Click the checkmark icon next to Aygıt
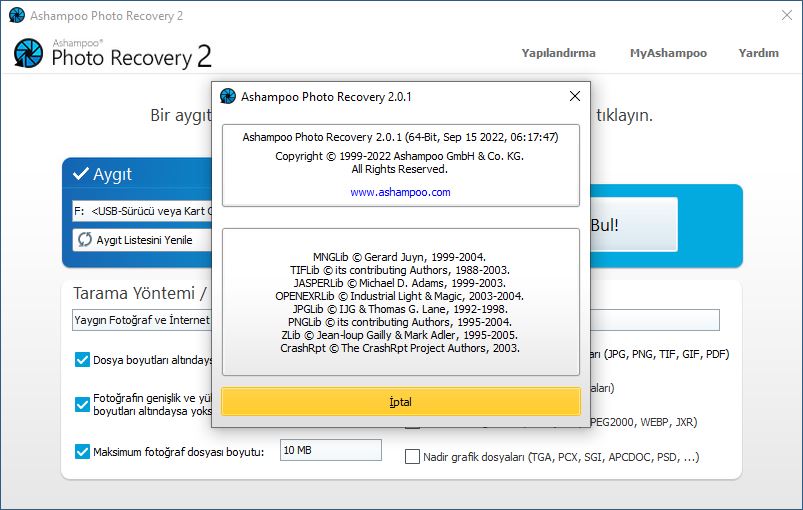The image size is (803, 510). (x=81, y=174)
